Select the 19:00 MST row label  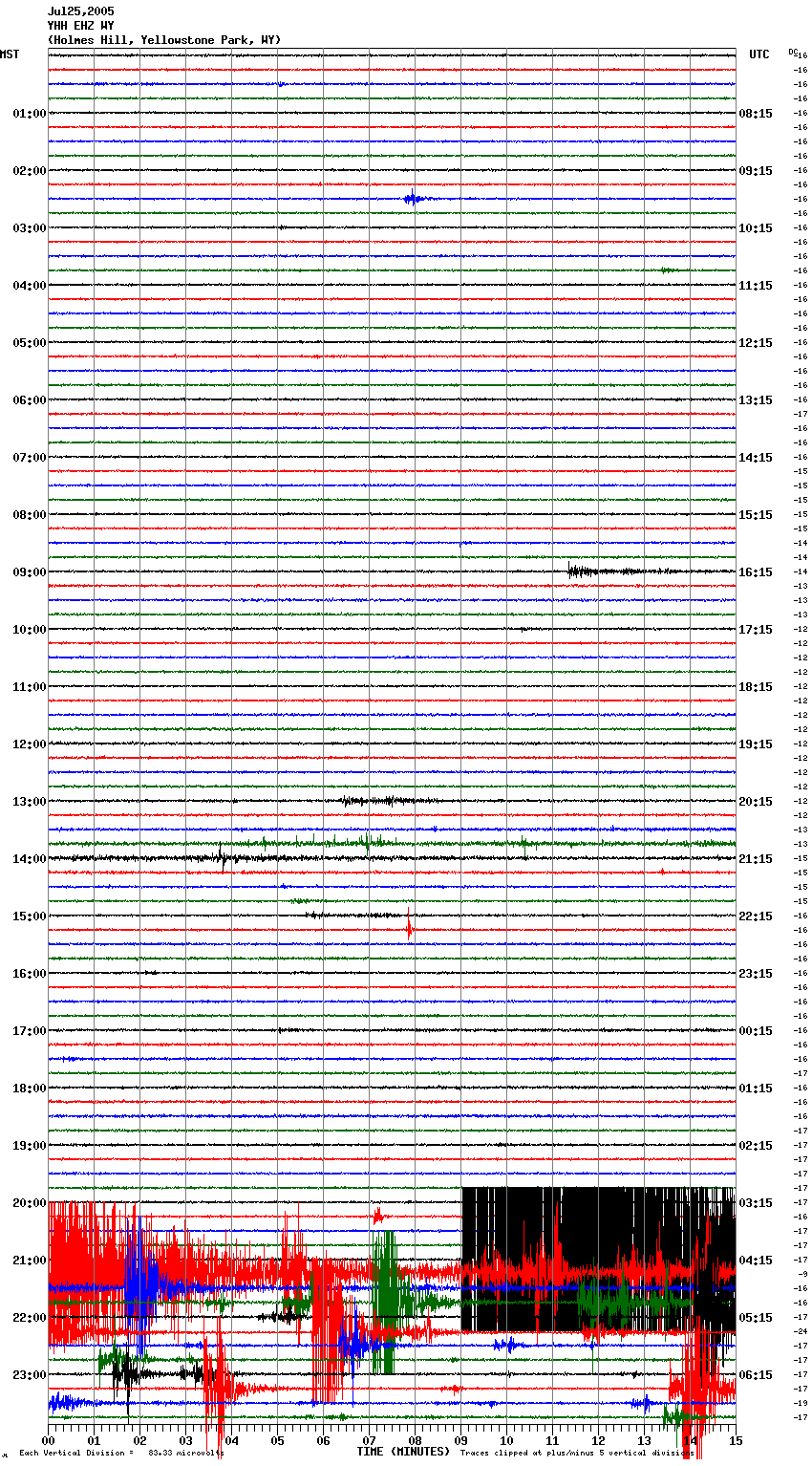tap(29, 1146)
